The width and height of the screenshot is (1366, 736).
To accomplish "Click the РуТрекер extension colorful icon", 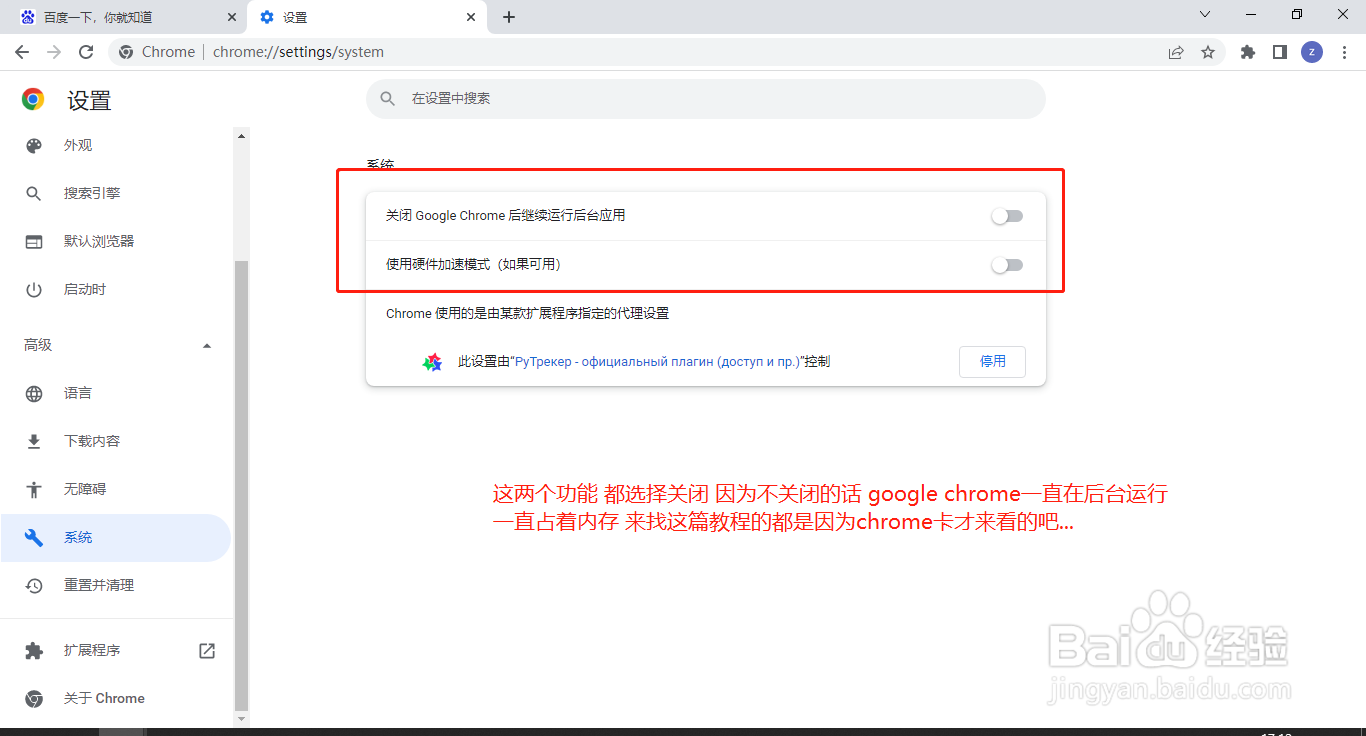I will pos(432,362).
